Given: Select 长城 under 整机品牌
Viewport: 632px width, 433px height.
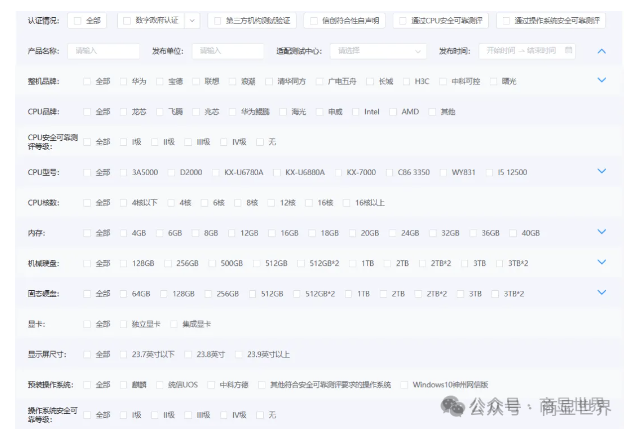Looking at the screenshot, I should coord(370,81).
